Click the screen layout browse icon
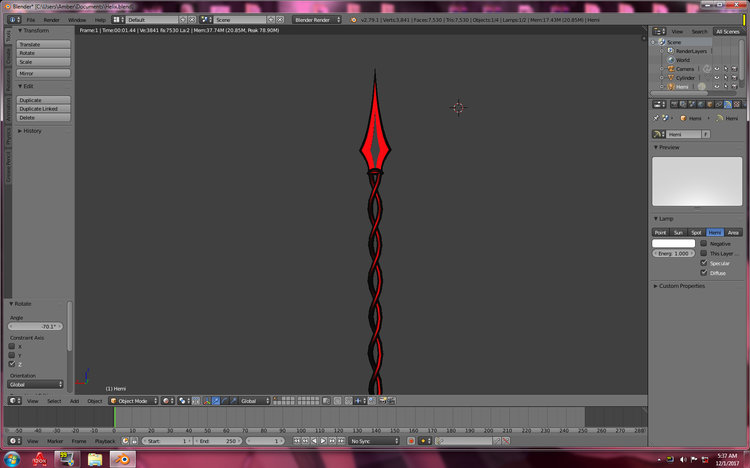 click(118, 20)
